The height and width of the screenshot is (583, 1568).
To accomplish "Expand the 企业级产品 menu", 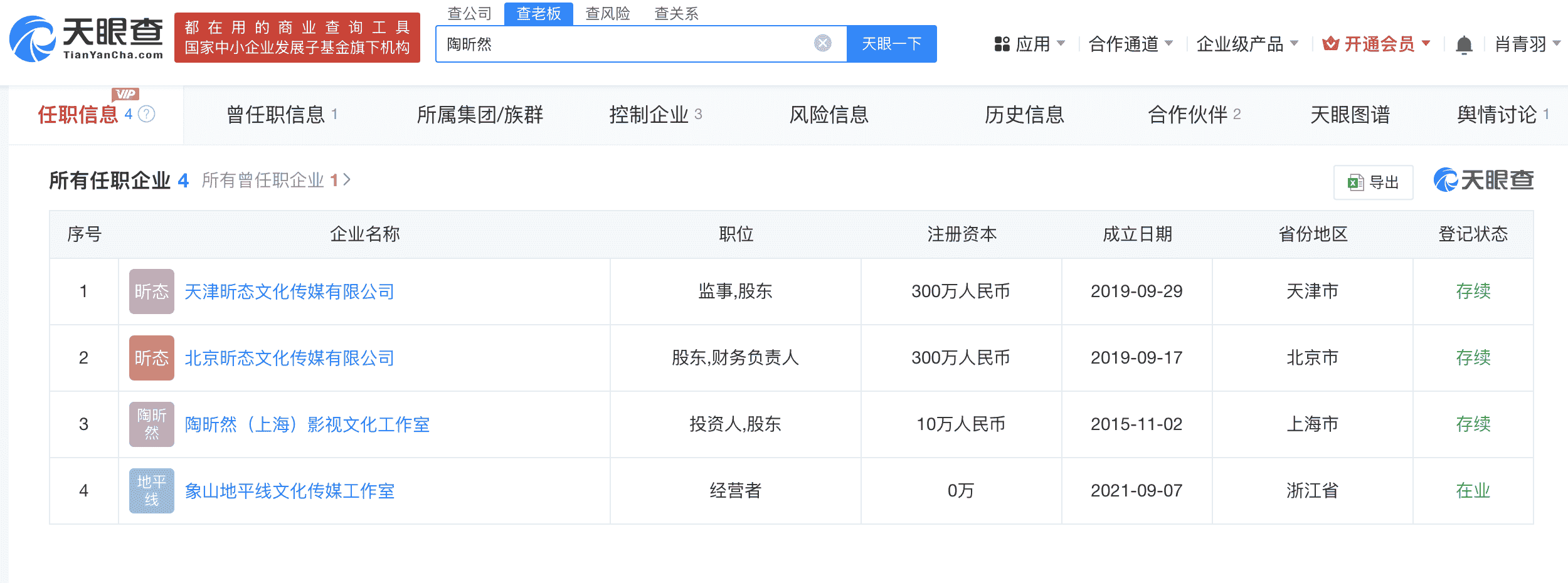I will point(1247,44).
